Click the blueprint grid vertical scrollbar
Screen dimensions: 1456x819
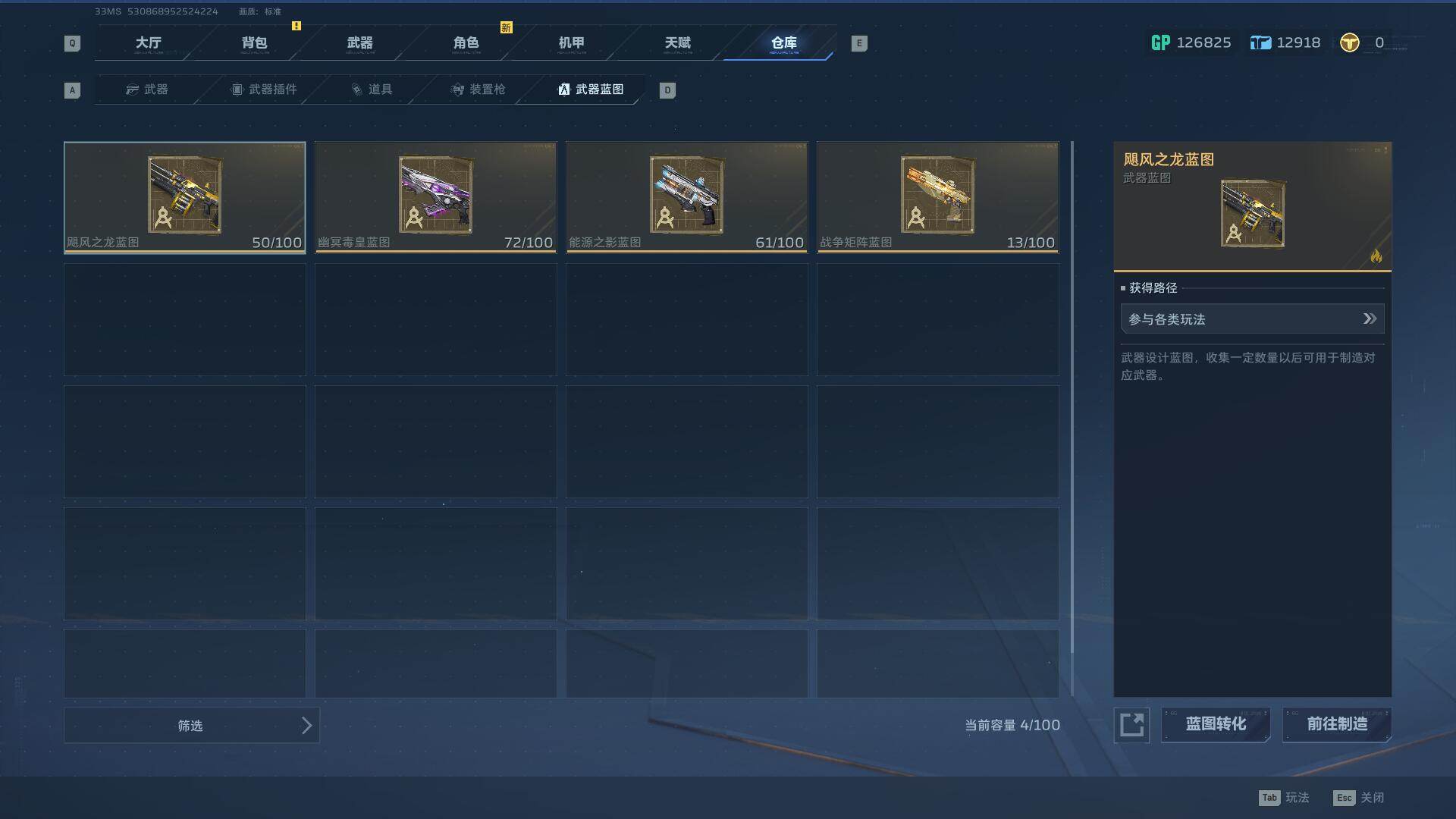pos(1072,417)
